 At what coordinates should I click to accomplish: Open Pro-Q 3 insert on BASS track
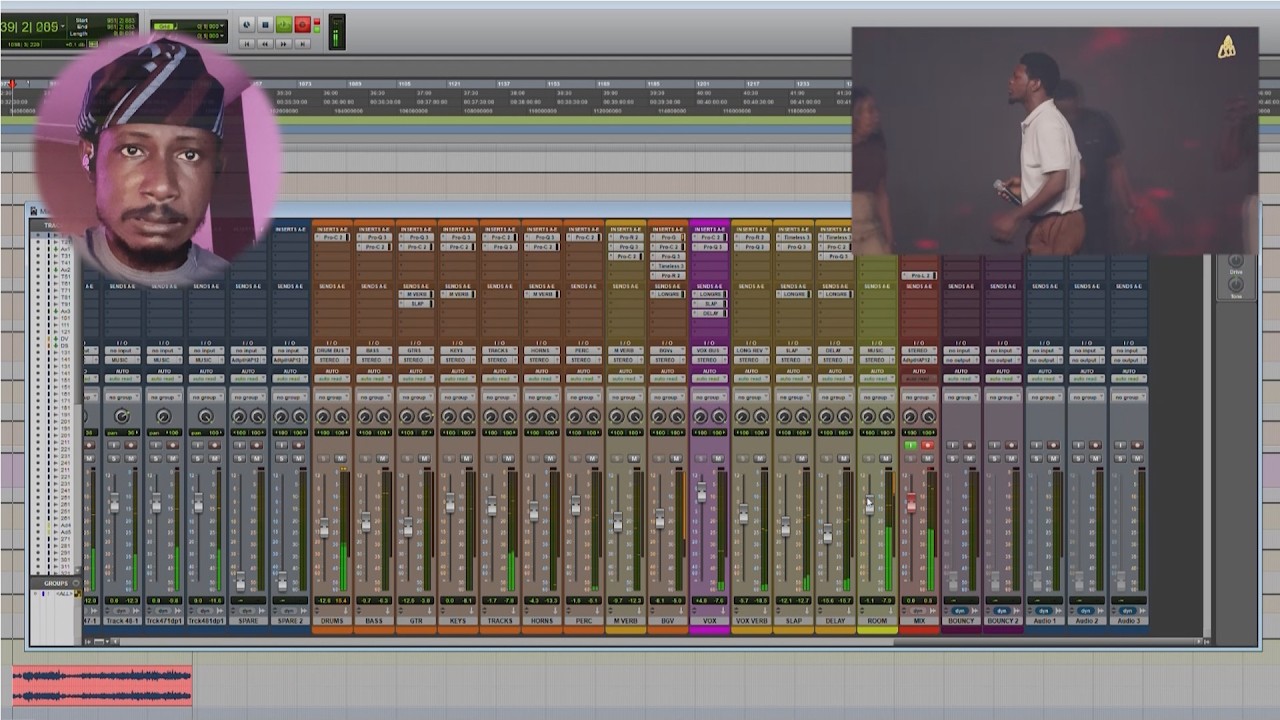[x=373, y=238]
